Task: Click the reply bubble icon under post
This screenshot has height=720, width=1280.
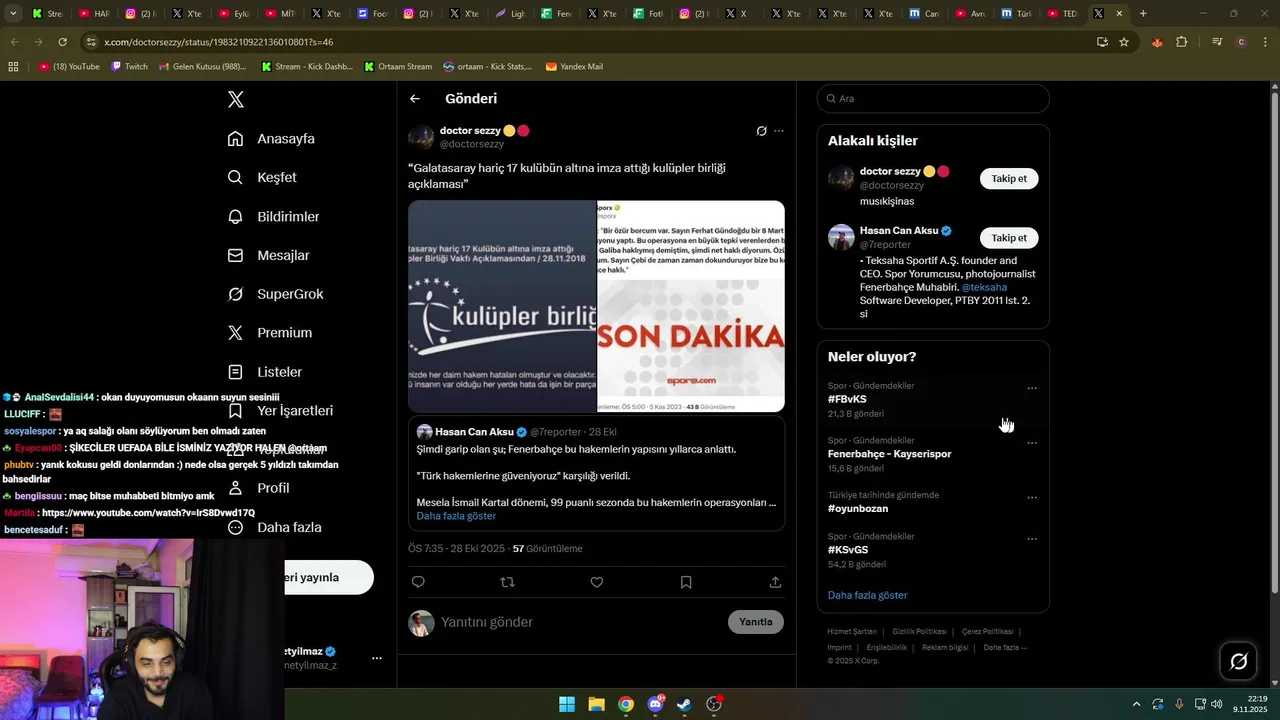Action: click(418, 582)
